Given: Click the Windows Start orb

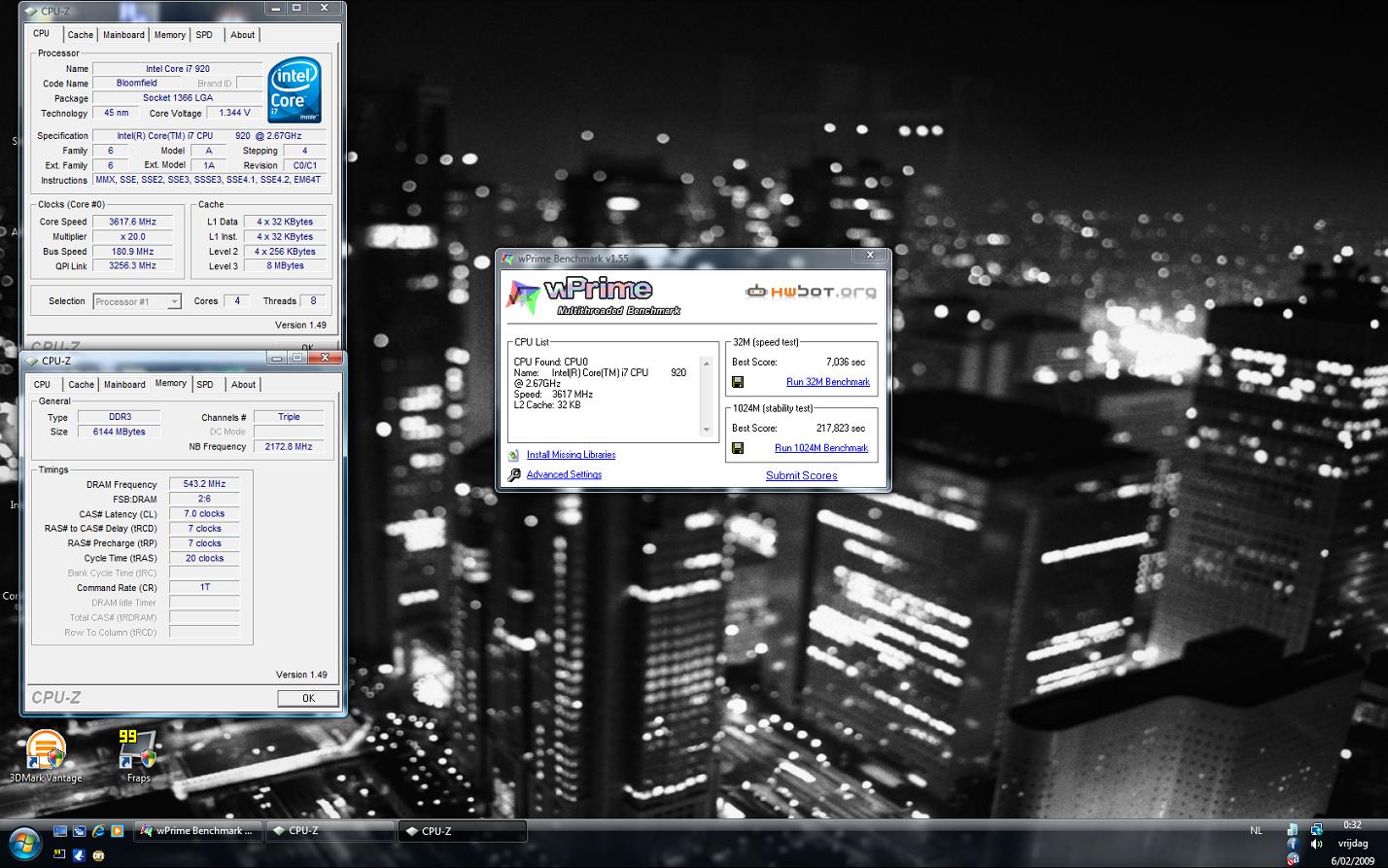Looking at the screenshot, I should pyautogui.click(x=25, y=844).
